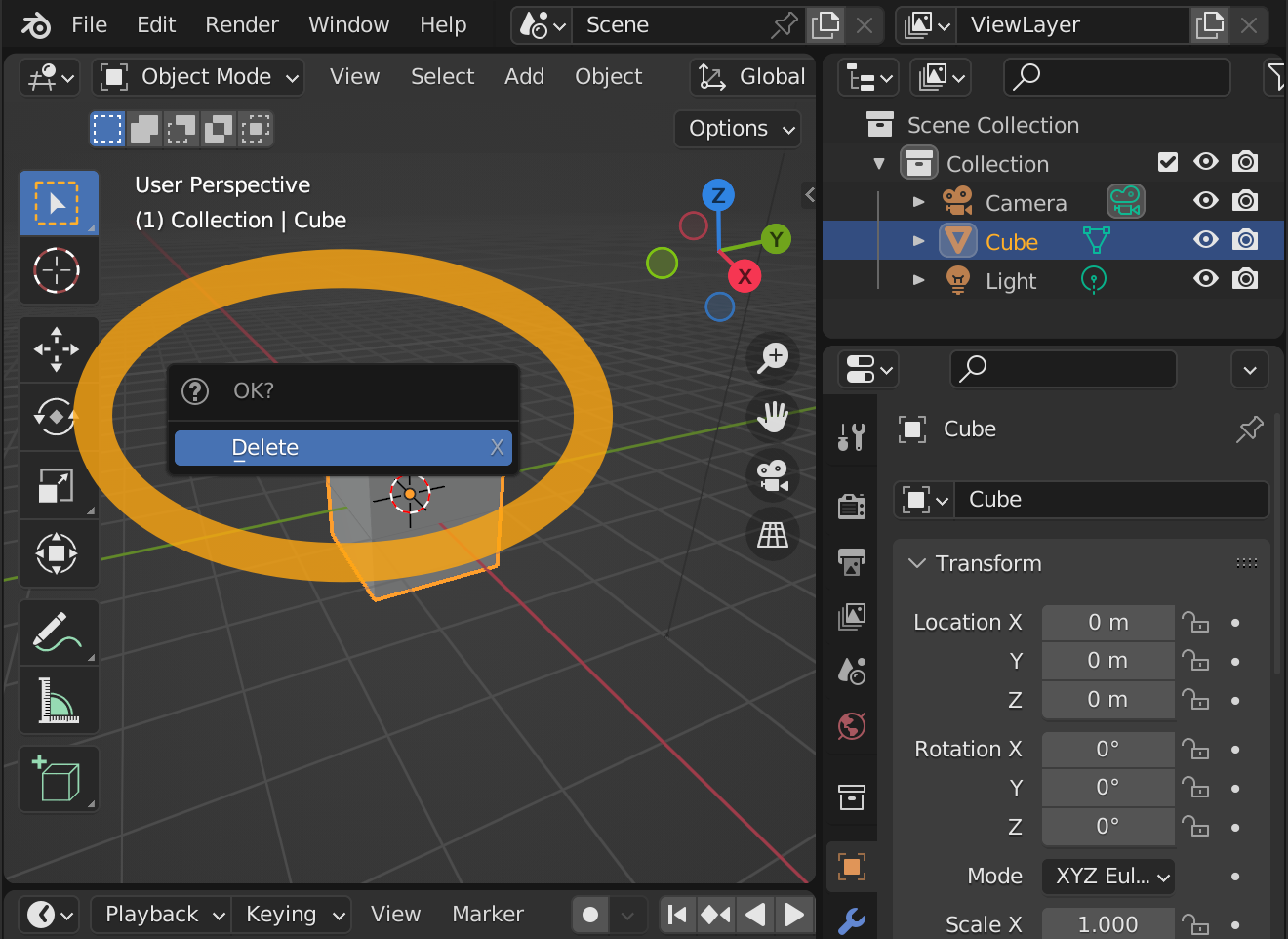Viewport: 1288px width, 939px height.
Task: Hide Cube in viewport via eye
Action: coord(1206,240)
